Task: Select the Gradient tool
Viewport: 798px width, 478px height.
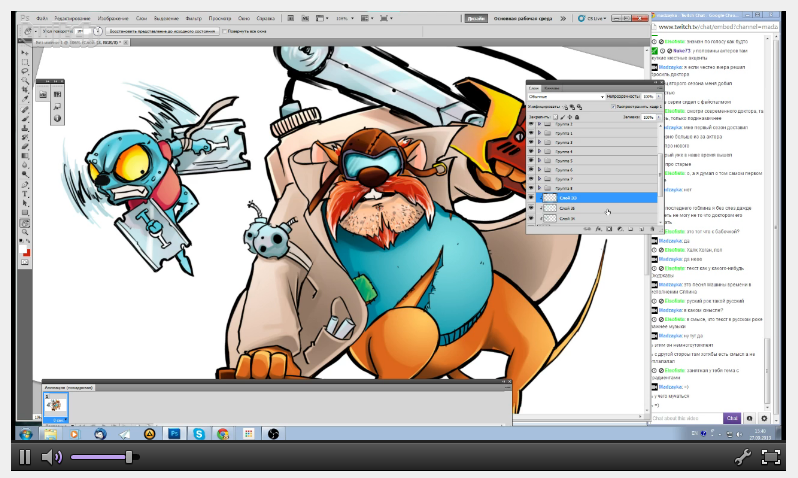Action: coord(24,156)
